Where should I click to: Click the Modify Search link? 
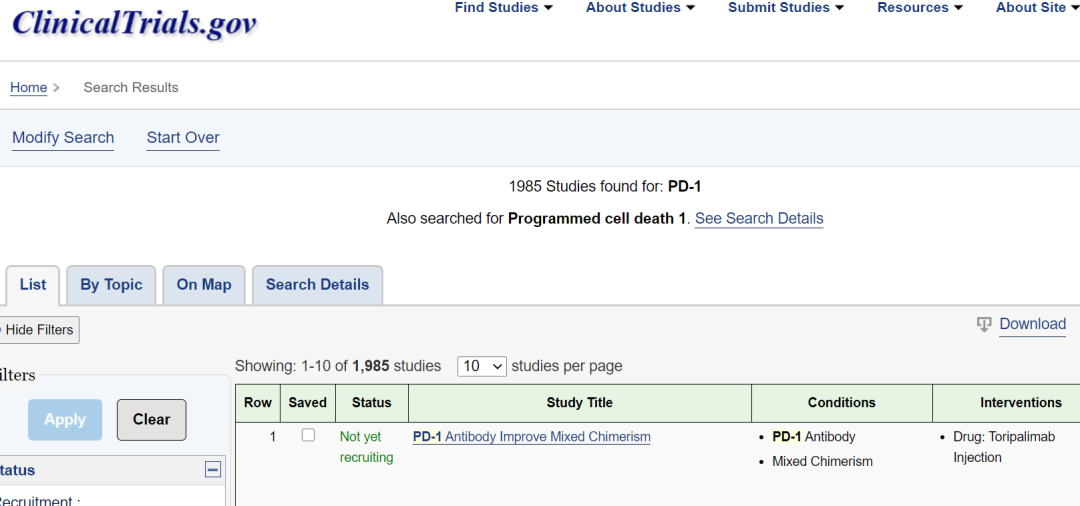tap(63, 138)
